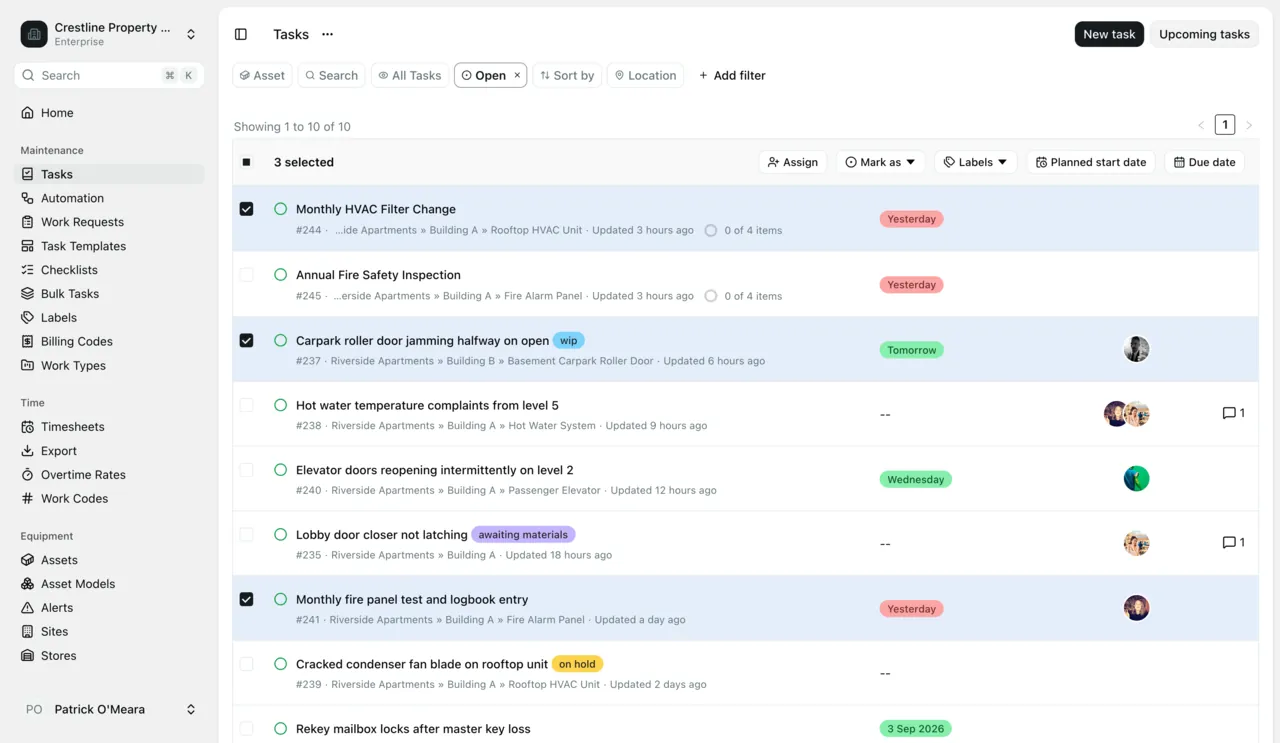
Task: Expand the Crestline Property workspace switcher
Action: click(x=191, y=34)
